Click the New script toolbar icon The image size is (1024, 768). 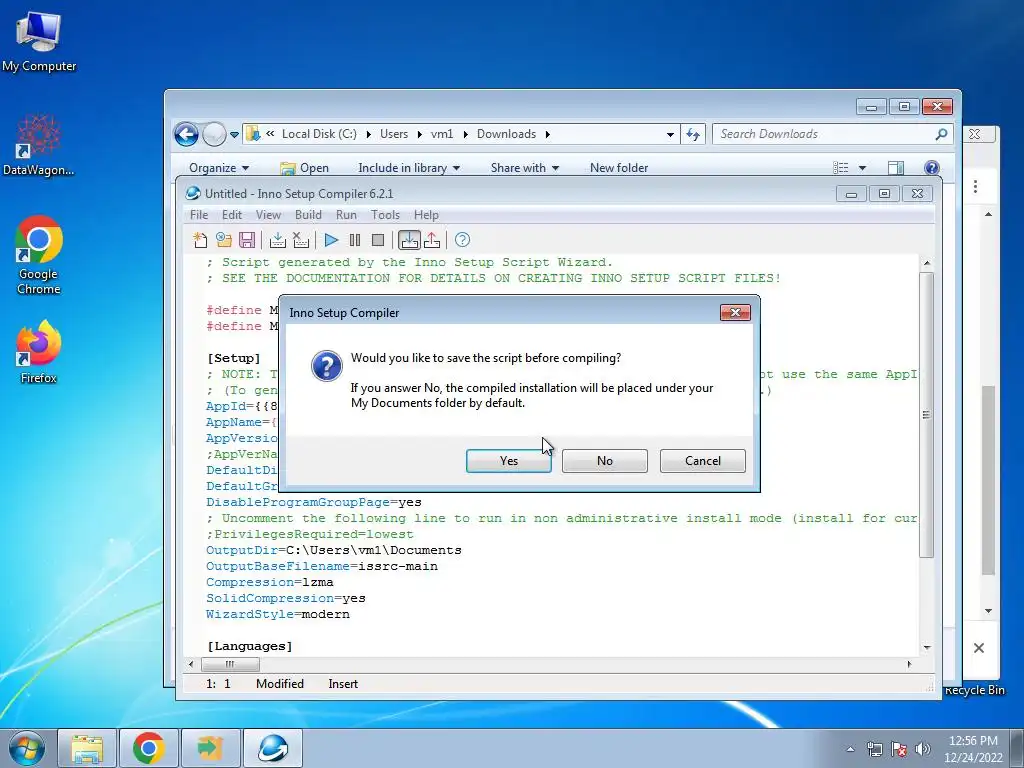pyautogui.click(x=200, y=240)
